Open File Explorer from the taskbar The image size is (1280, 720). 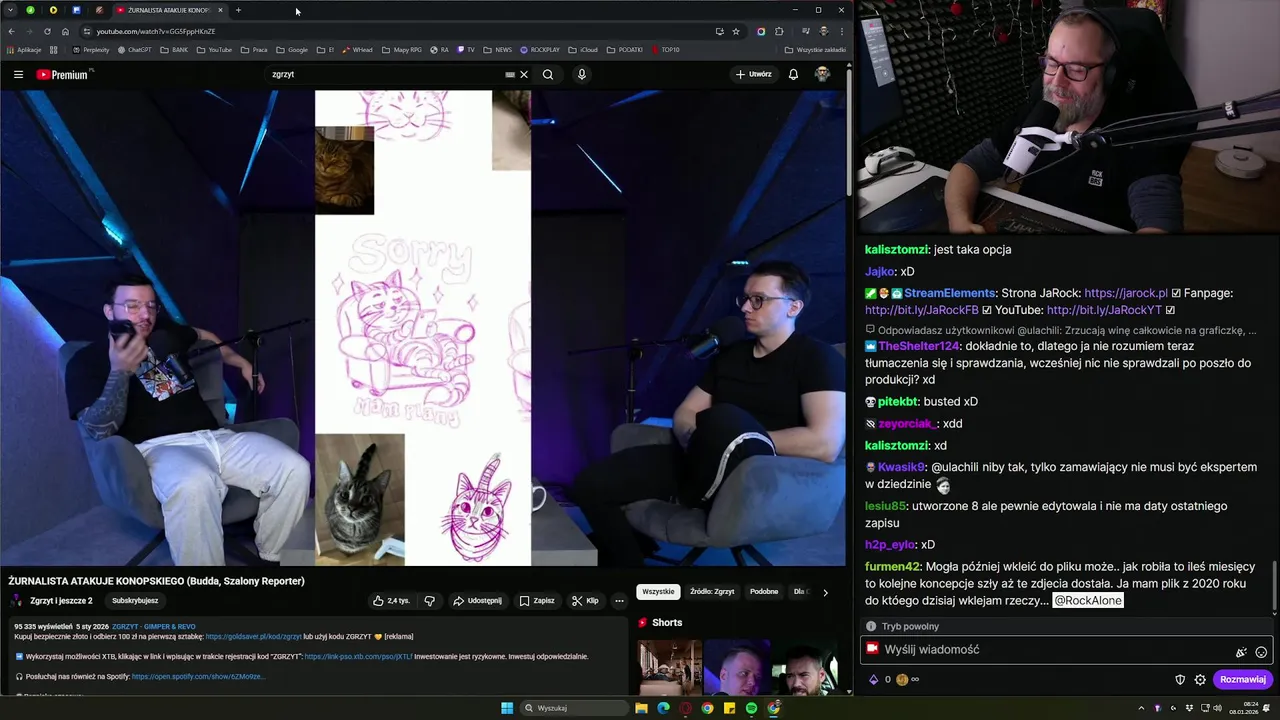click(641, 708)
